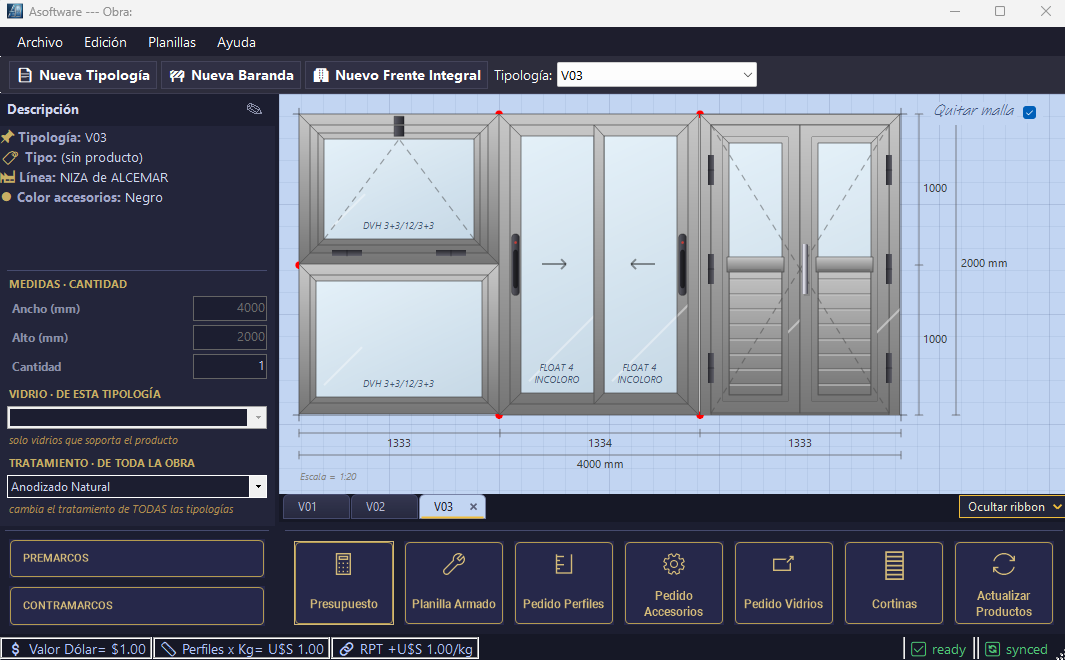Viewport: 1065px width, 660px height.
Task: Open Pedido Vidrios glass order
Action: [x=784, y=583]
